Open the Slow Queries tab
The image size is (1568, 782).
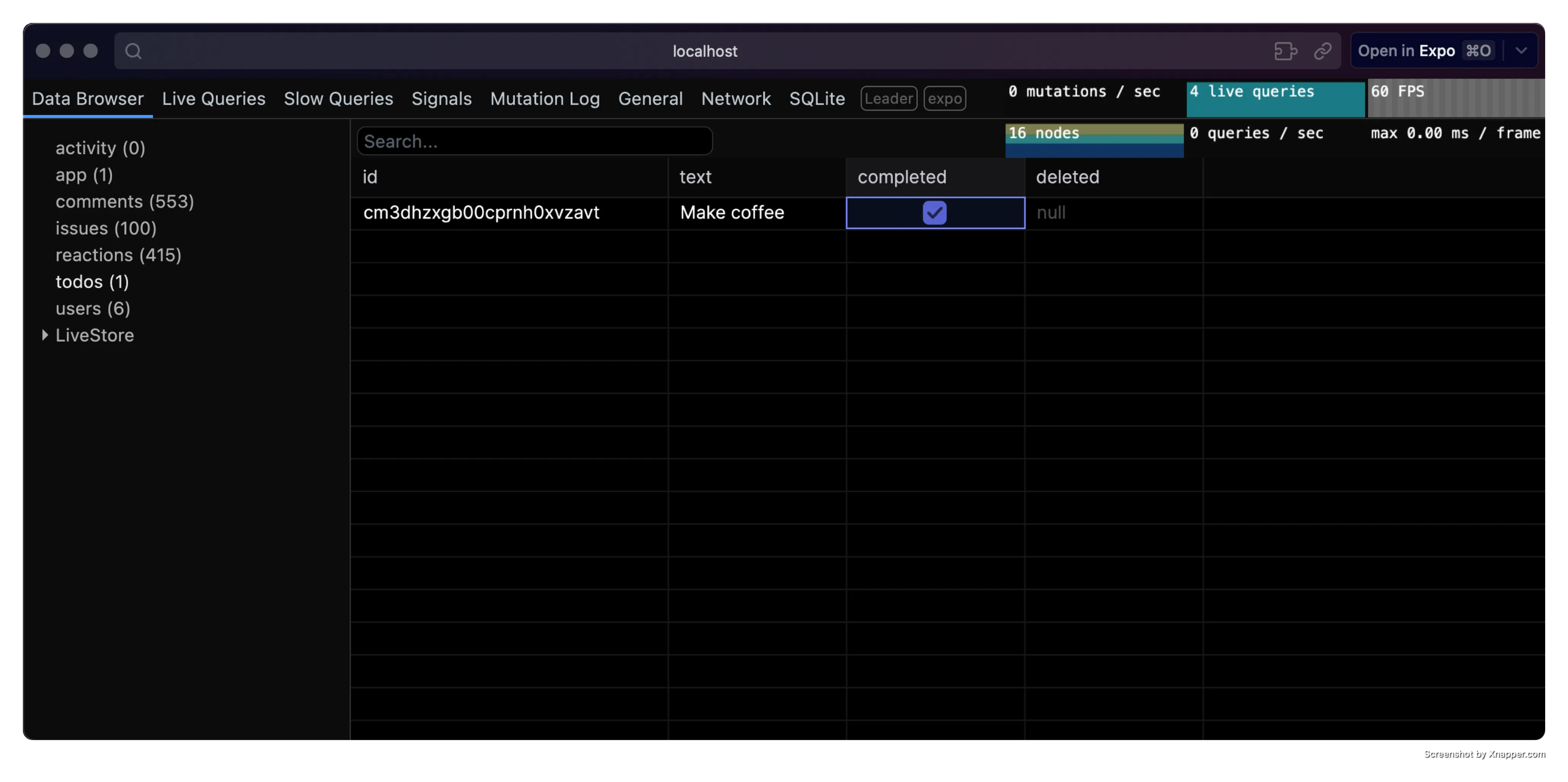338,99
